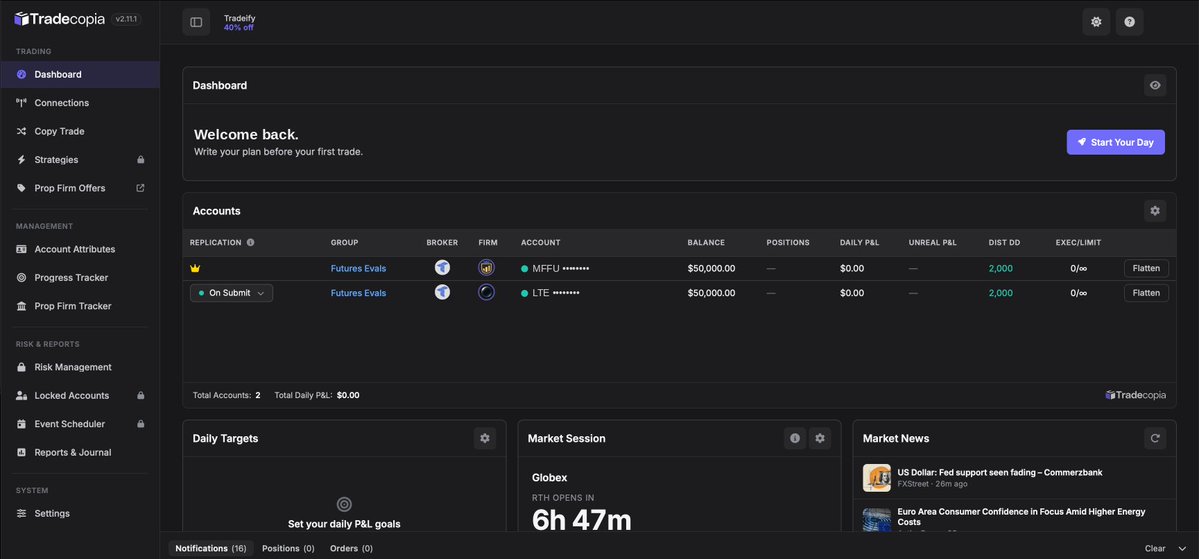This screenshot has width=1199, height=559.
Task: Open Settings in sidebar
Action: click(80, 514)
